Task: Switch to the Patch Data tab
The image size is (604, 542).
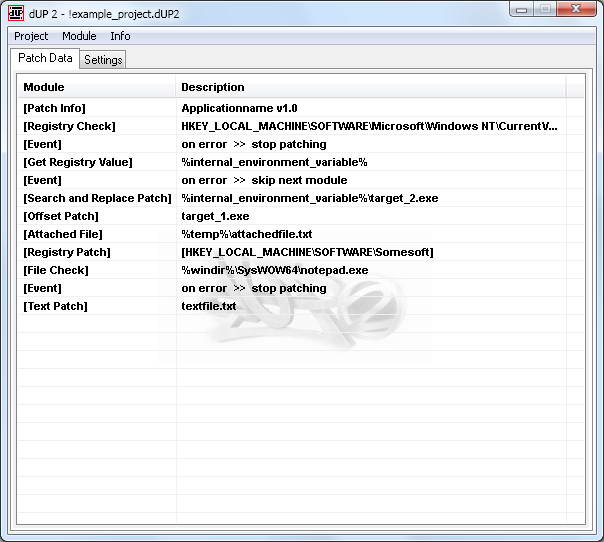Action: pyautogui.click(x=45, y=58)
